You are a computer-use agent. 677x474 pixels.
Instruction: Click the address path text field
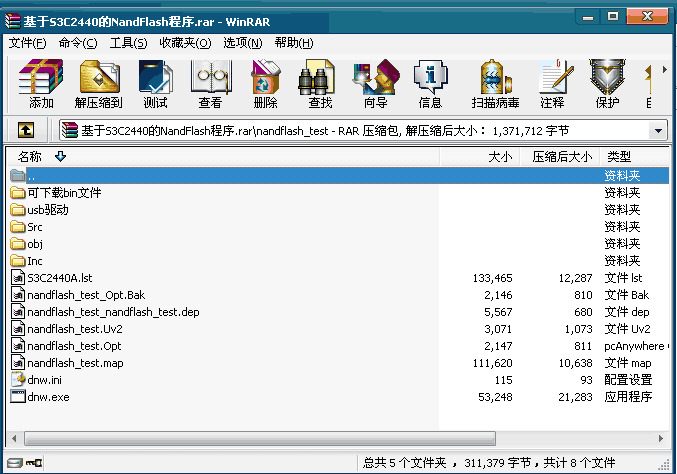click(x=354, y=130)
